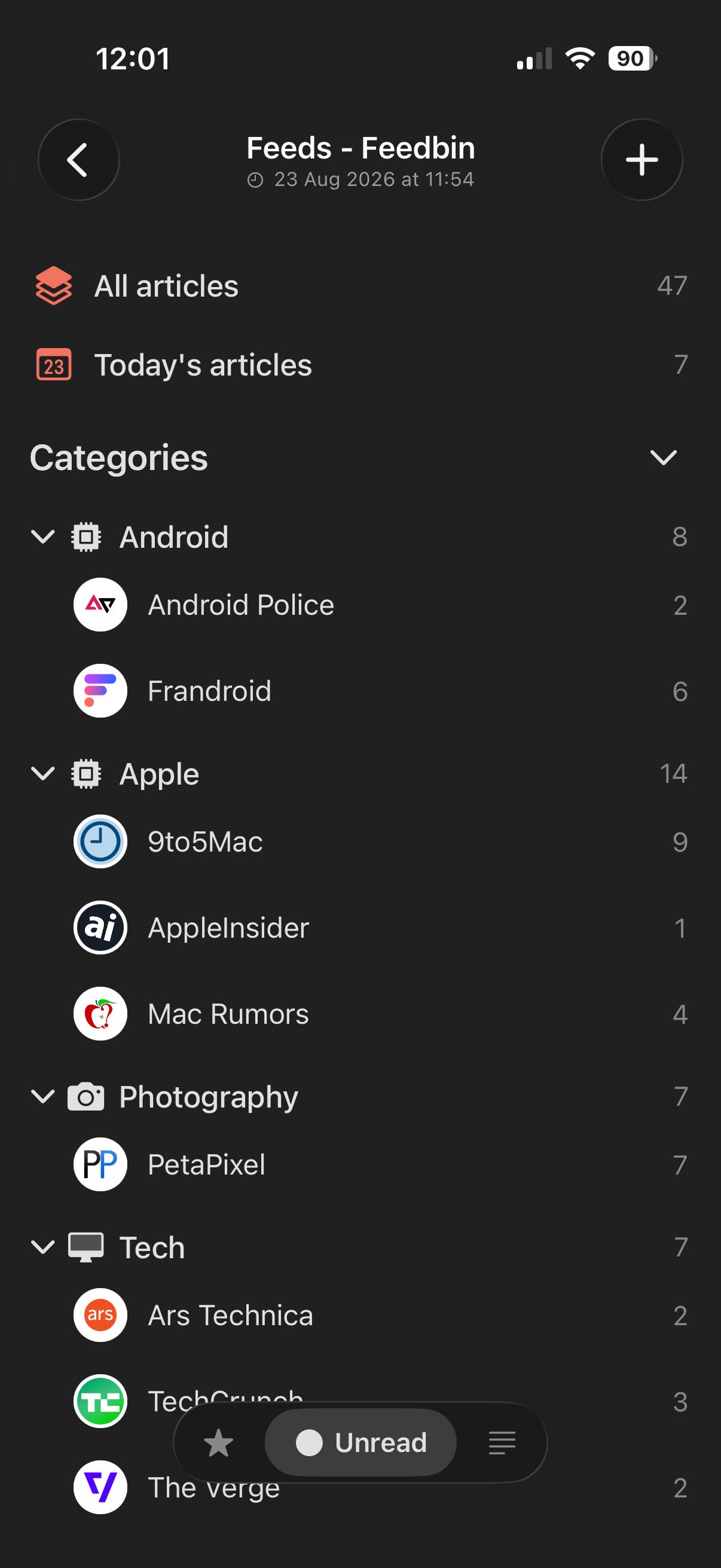Open 9to5Mac clock icon feed

pyautogui.click(x=100, y=841)
